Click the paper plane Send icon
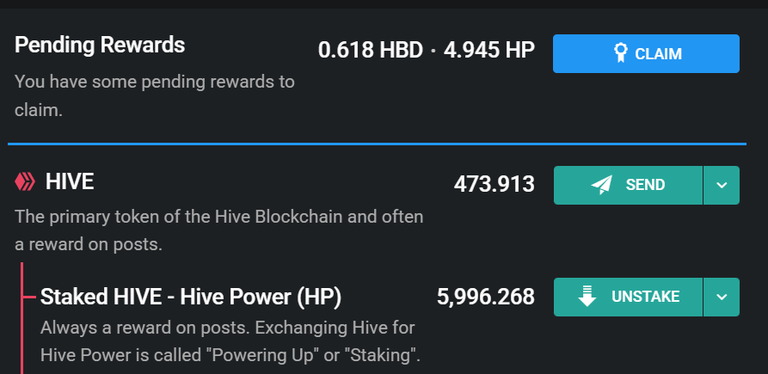Screen dimensions: 768x374 (x=601, y=185)
